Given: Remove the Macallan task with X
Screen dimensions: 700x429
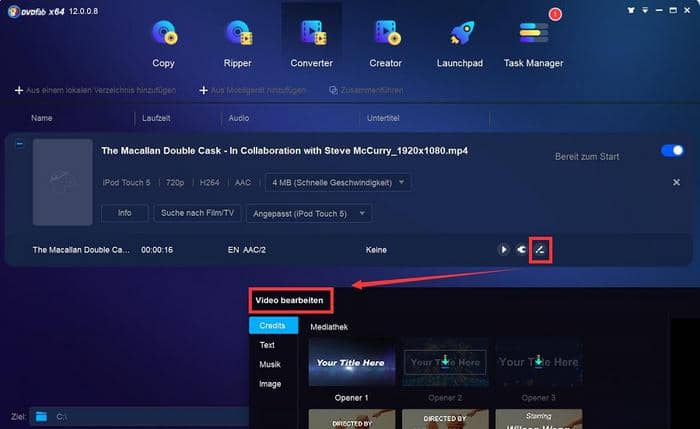Looking at the screenshot, I should coord(676,182).
